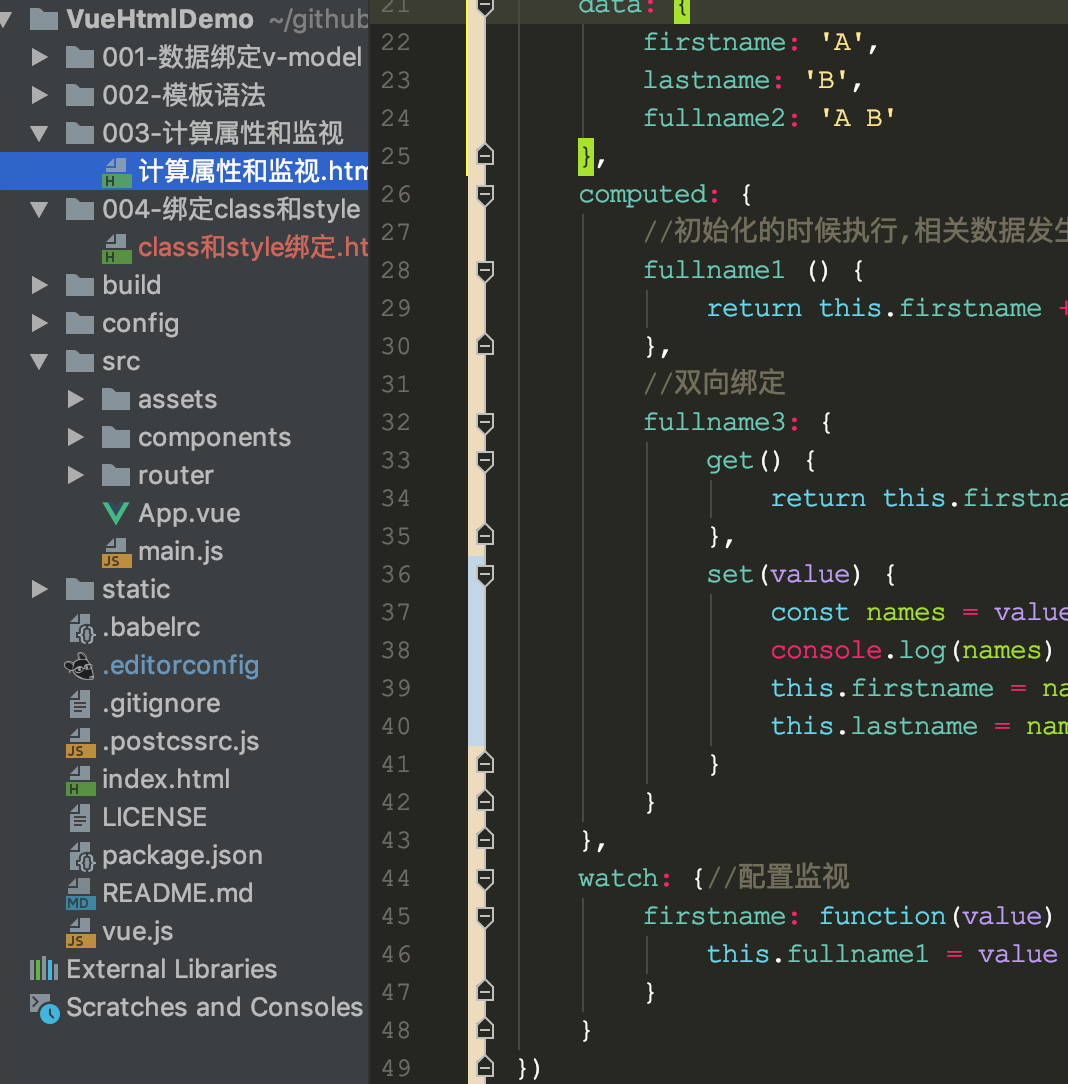Collapse the watch block at line 44
Image resolution: width=1068 pixels, height=1084 pixels.
pos(485,878)
